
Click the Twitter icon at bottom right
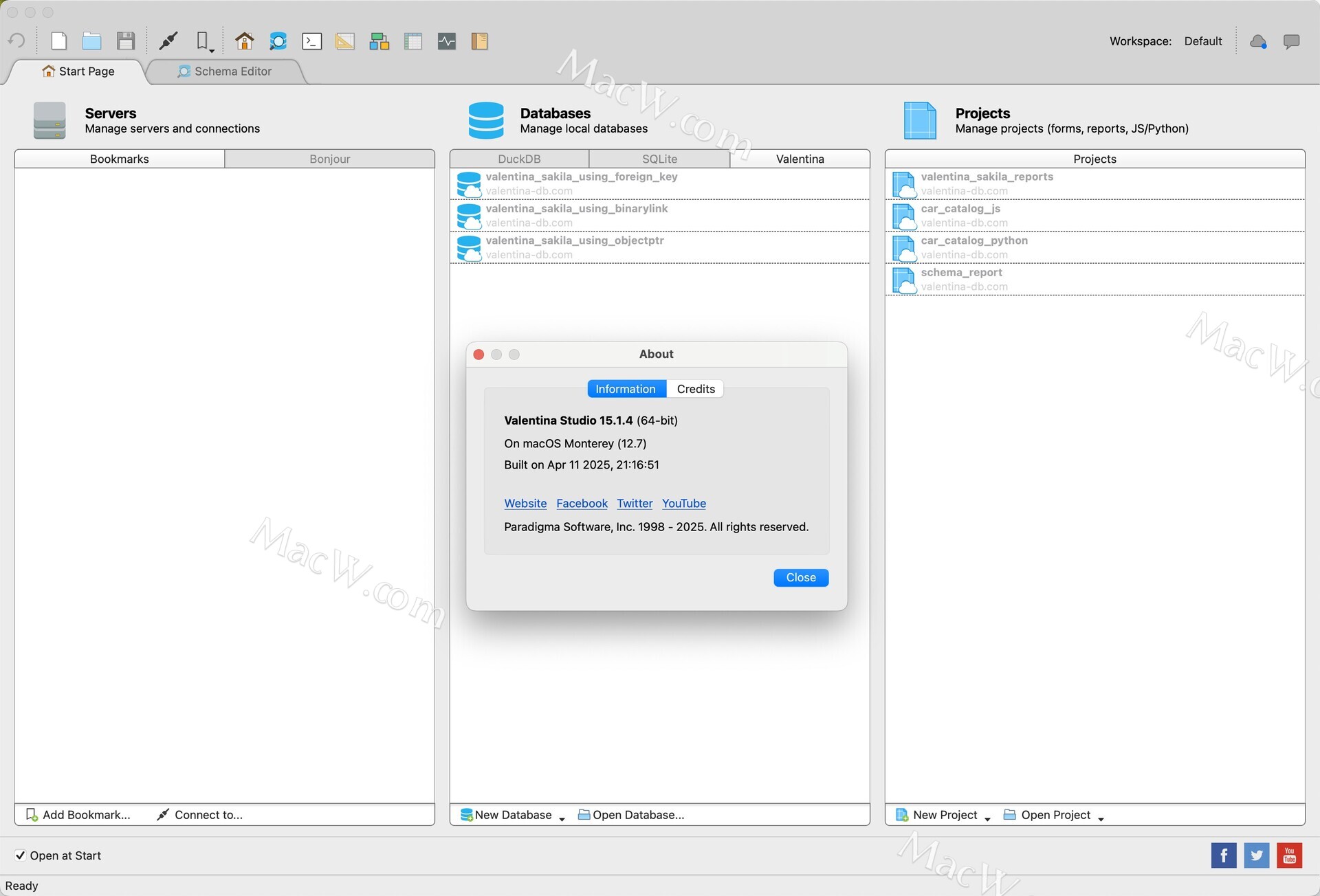(x=1257, y=855)
